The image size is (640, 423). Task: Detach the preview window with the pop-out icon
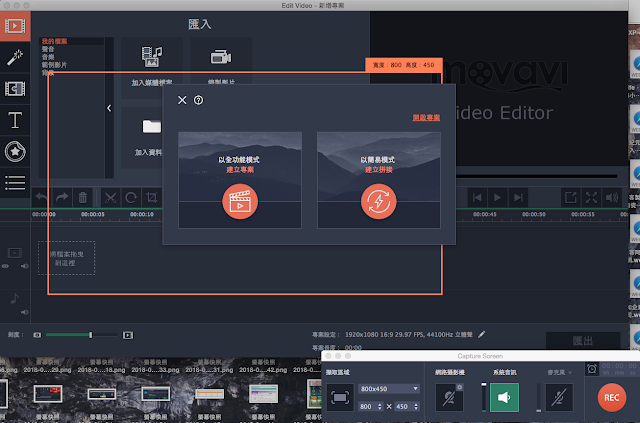pyautogui.click(x=571, y=198)
